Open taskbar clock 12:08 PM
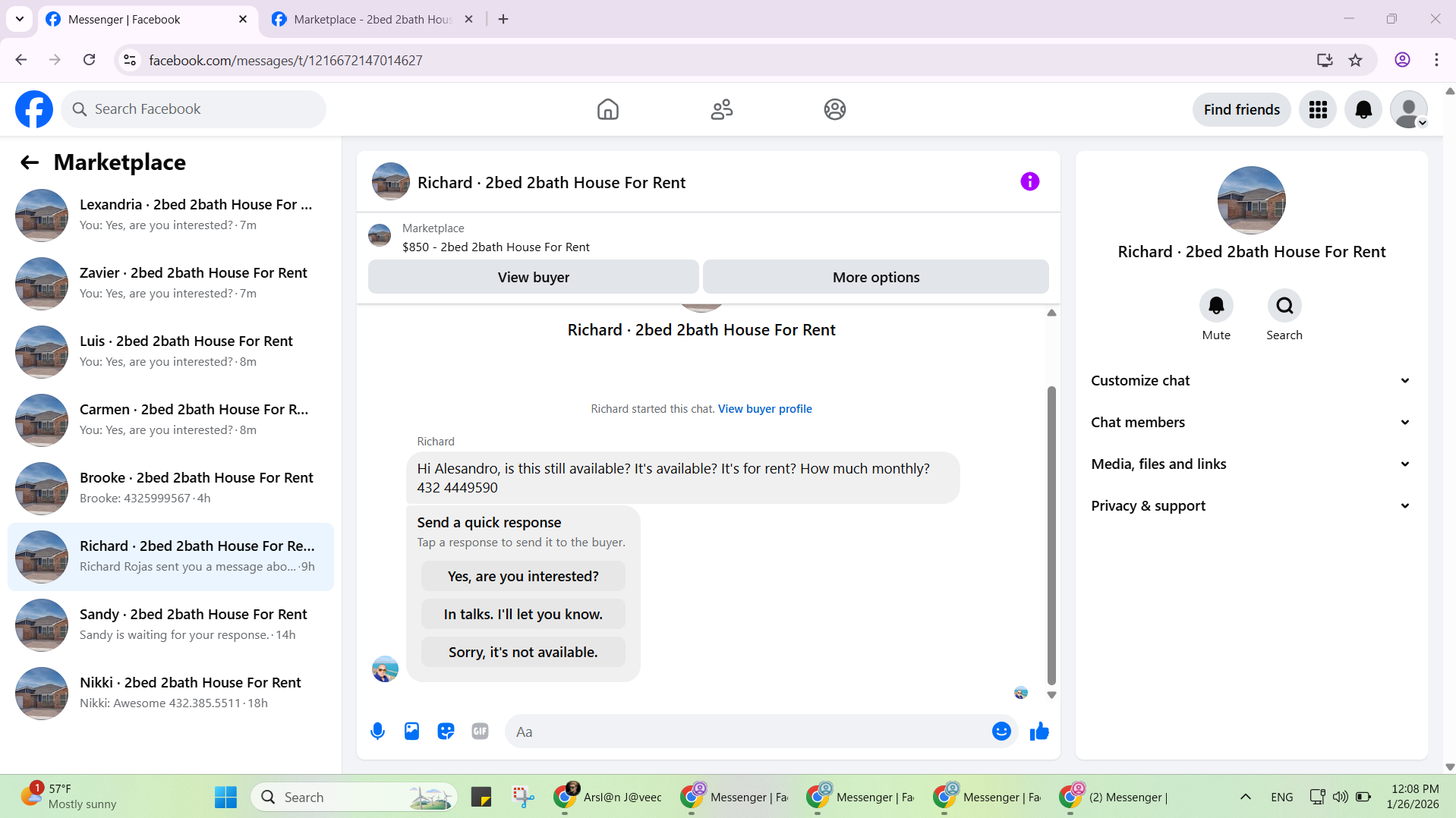The width and height of the screenshot is (1456, 818). tap(1413, 797)
